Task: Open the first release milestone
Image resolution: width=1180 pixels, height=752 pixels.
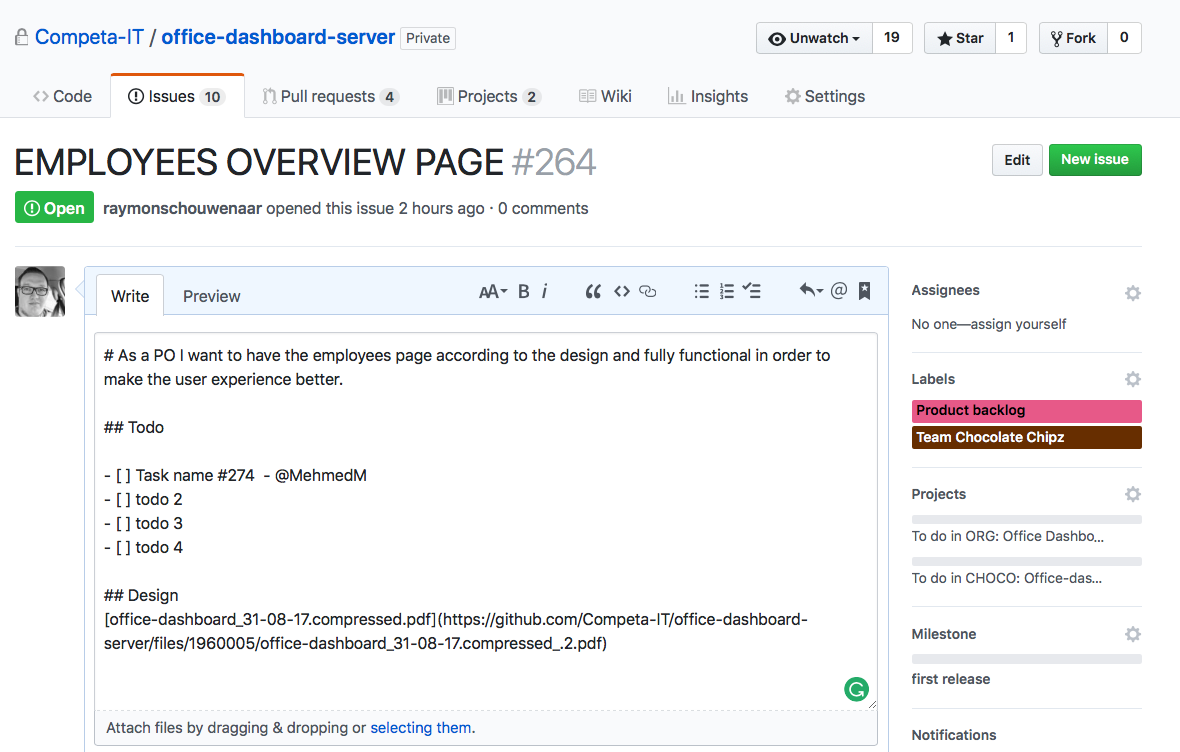Action: 950,679
